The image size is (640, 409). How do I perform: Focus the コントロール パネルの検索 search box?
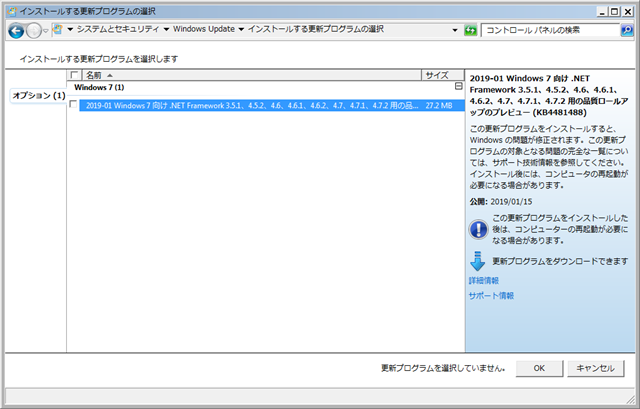[x=550, y=30]
